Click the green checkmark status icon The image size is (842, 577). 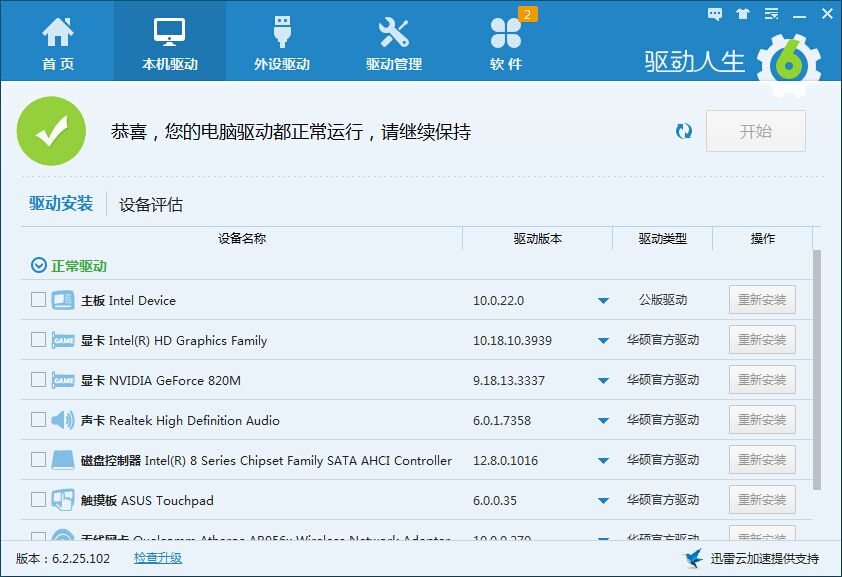click(x=52, y=131)
